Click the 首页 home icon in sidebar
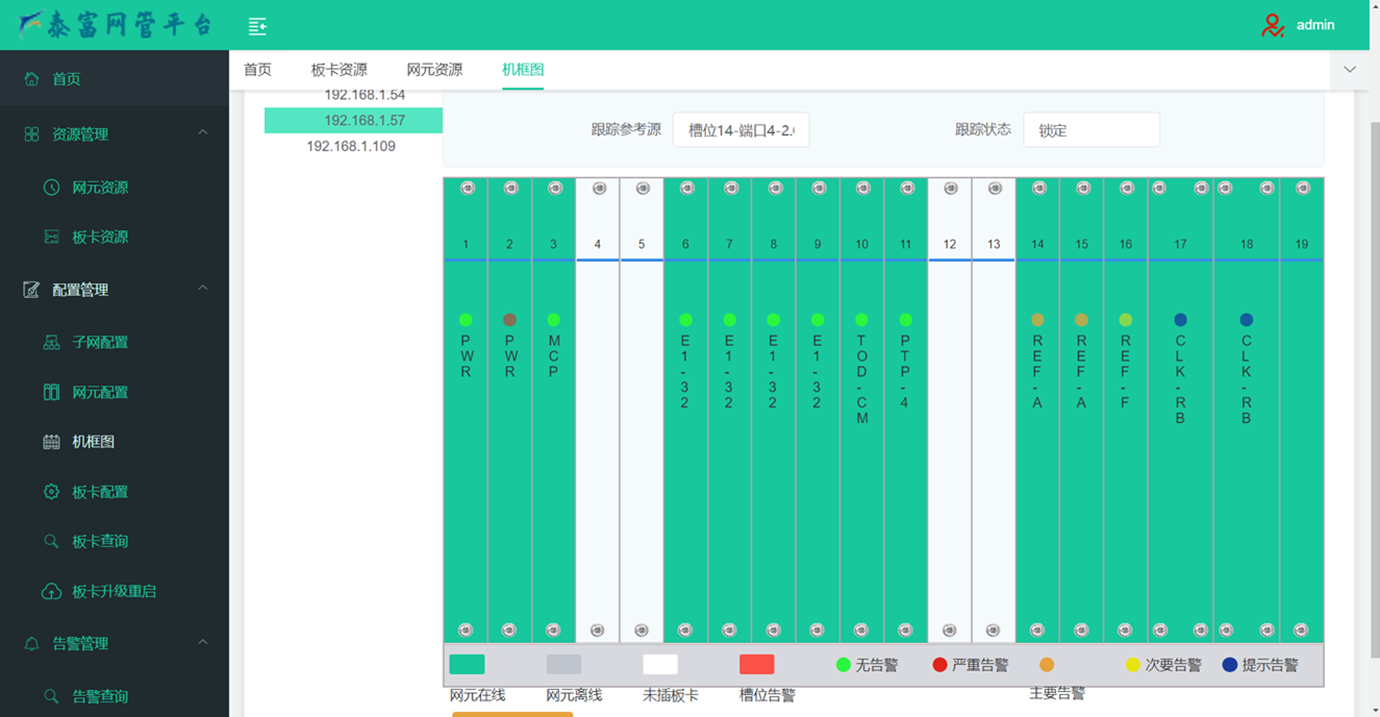Image resolution: width=1380 pixels, height=717 pixels. (32, 79)
